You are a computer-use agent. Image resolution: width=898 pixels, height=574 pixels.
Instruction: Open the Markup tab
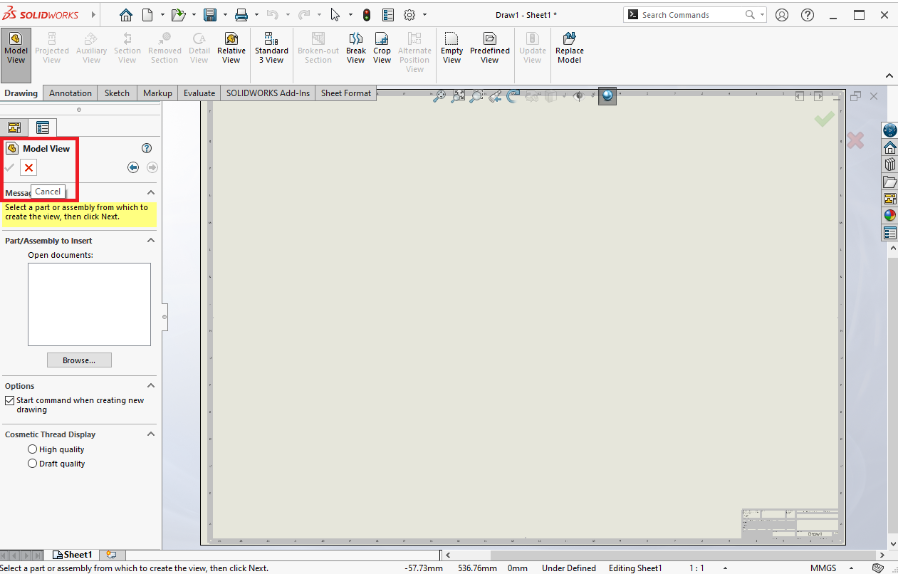pyautogui.click(x=157, y=93)
